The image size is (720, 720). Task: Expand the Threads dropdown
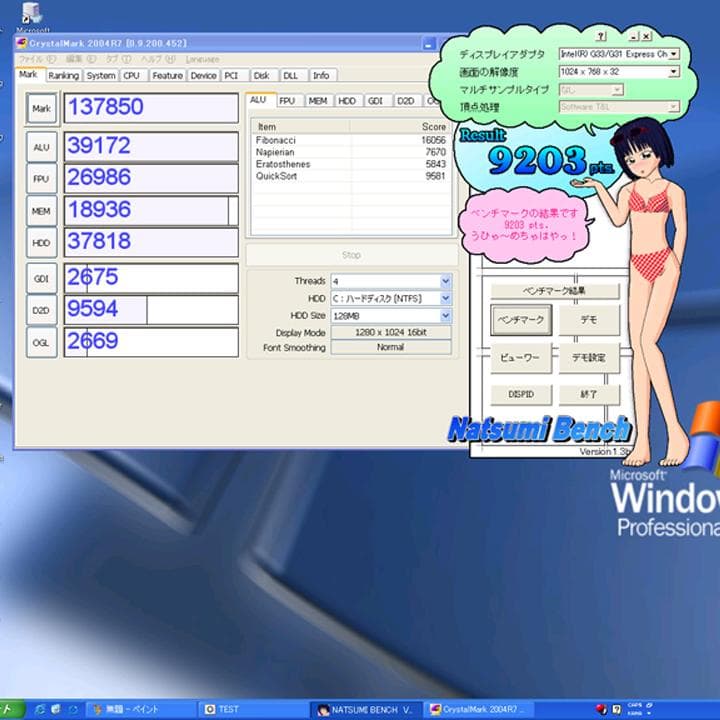click(x=445, y=281)
